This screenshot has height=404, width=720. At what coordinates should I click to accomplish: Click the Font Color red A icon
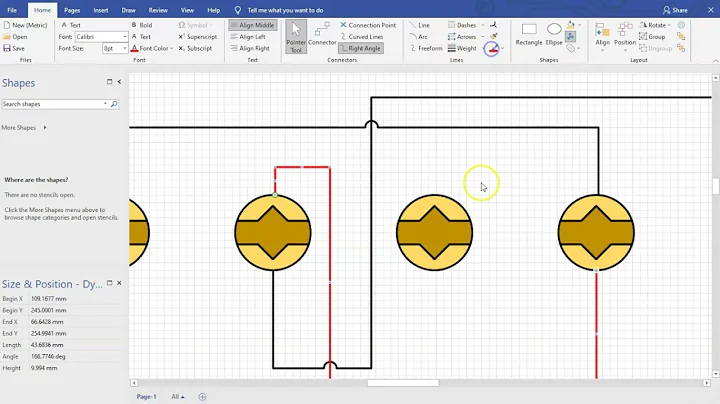point(135,48)
